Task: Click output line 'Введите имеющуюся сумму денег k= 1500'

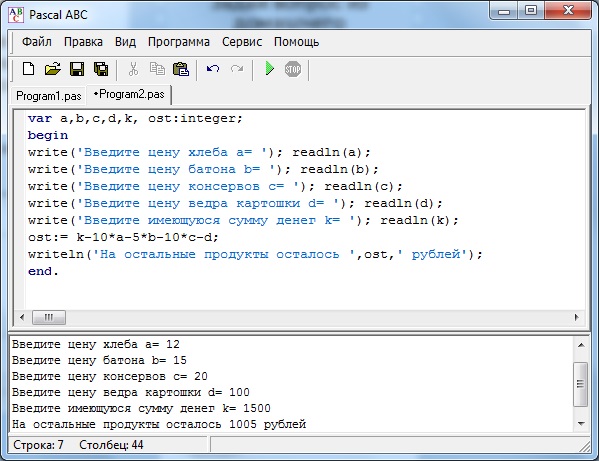Action: pyautogui.click(x=141, y=408)
